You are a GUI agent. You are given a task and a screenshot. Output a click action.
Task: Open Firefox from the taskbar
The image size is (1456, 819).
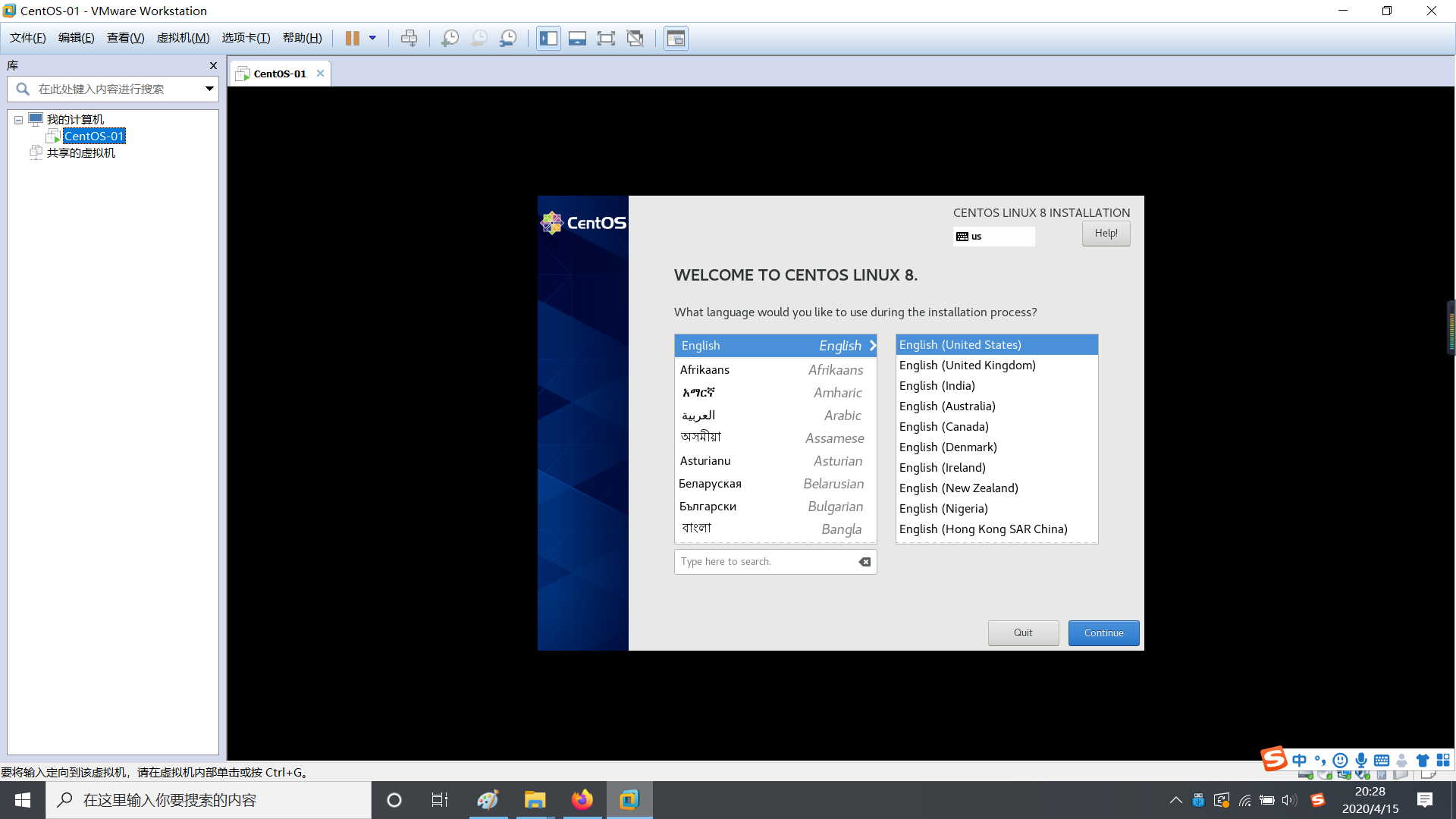pos(582,800)
